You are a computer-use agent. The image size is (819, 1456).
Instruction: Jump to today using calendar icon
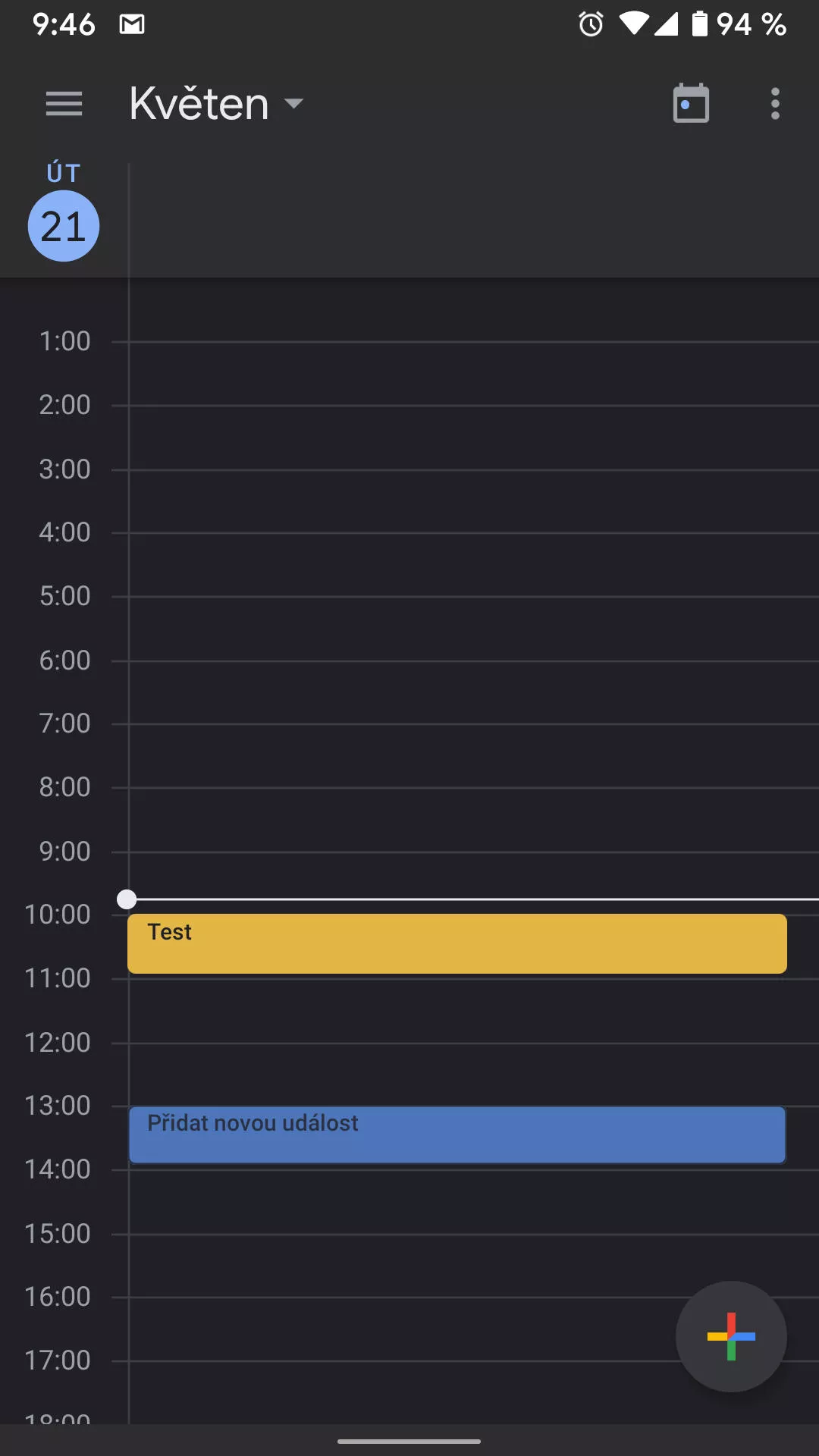(691, 103)
